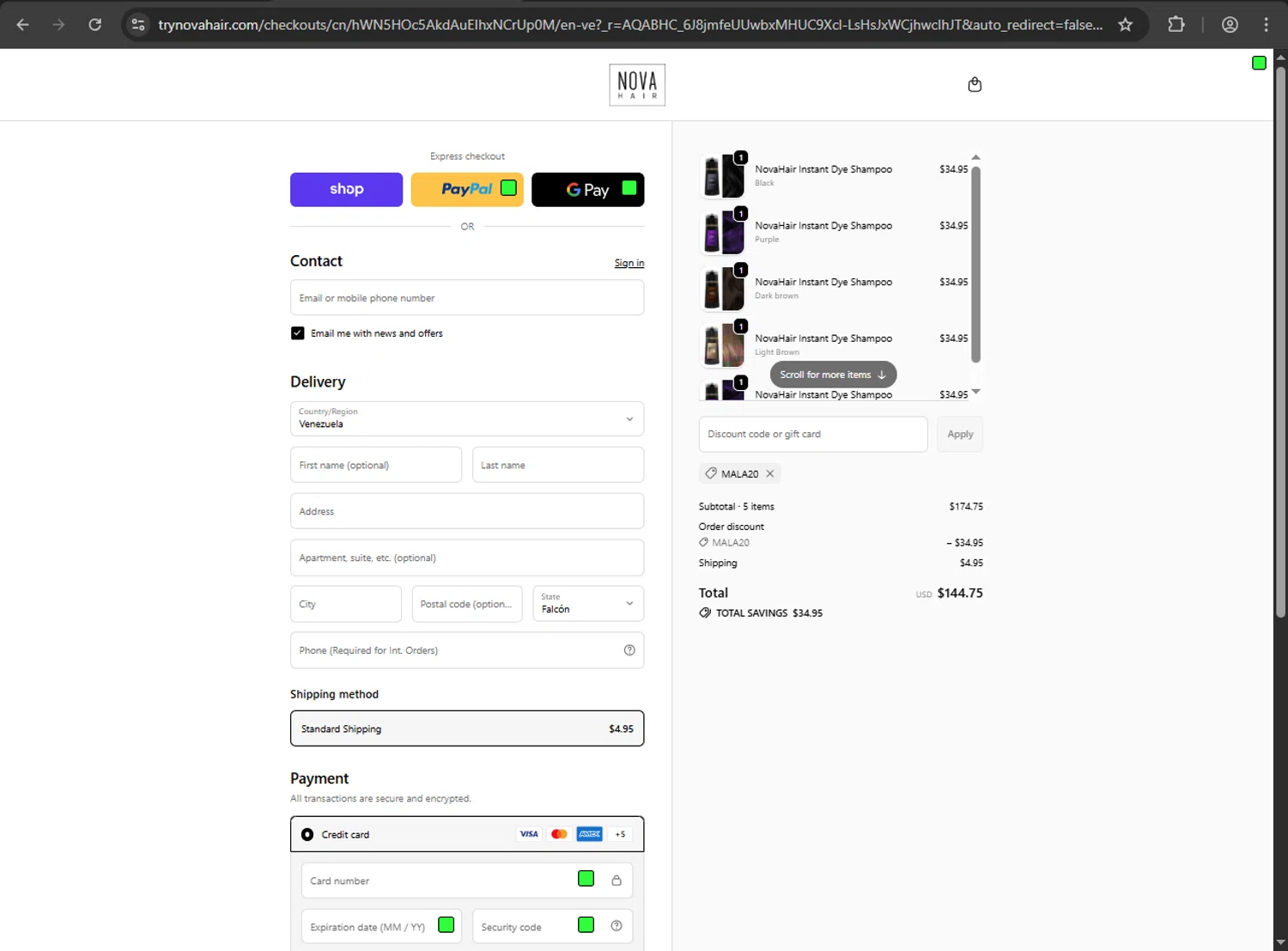Click the items list scroll-up arrow

coord(975,158)
